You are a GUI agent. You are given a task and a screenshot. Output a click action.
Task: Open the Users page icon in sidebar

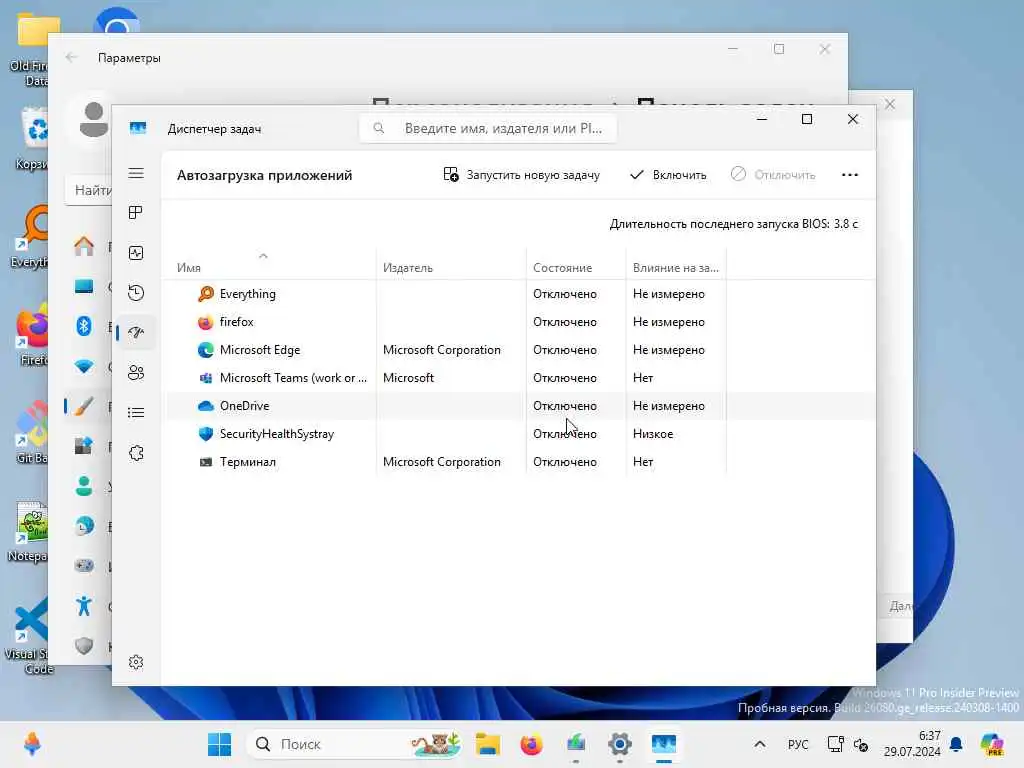point(136,373)
